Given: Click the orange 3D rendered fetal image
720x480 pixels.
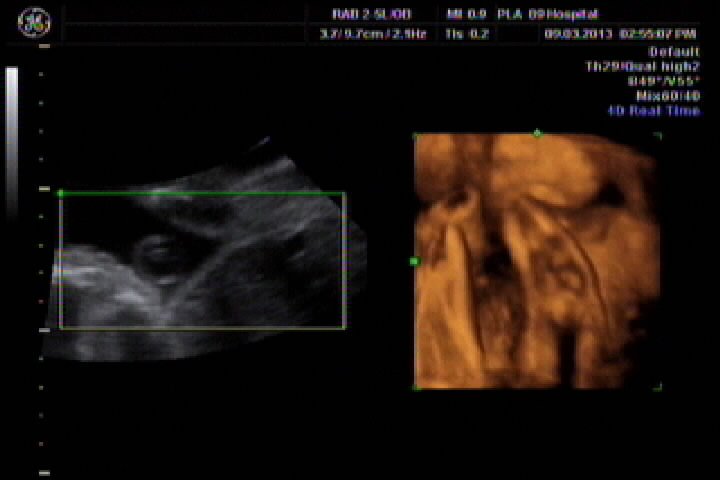Looking at the screenshot, I should click(537, 260).
